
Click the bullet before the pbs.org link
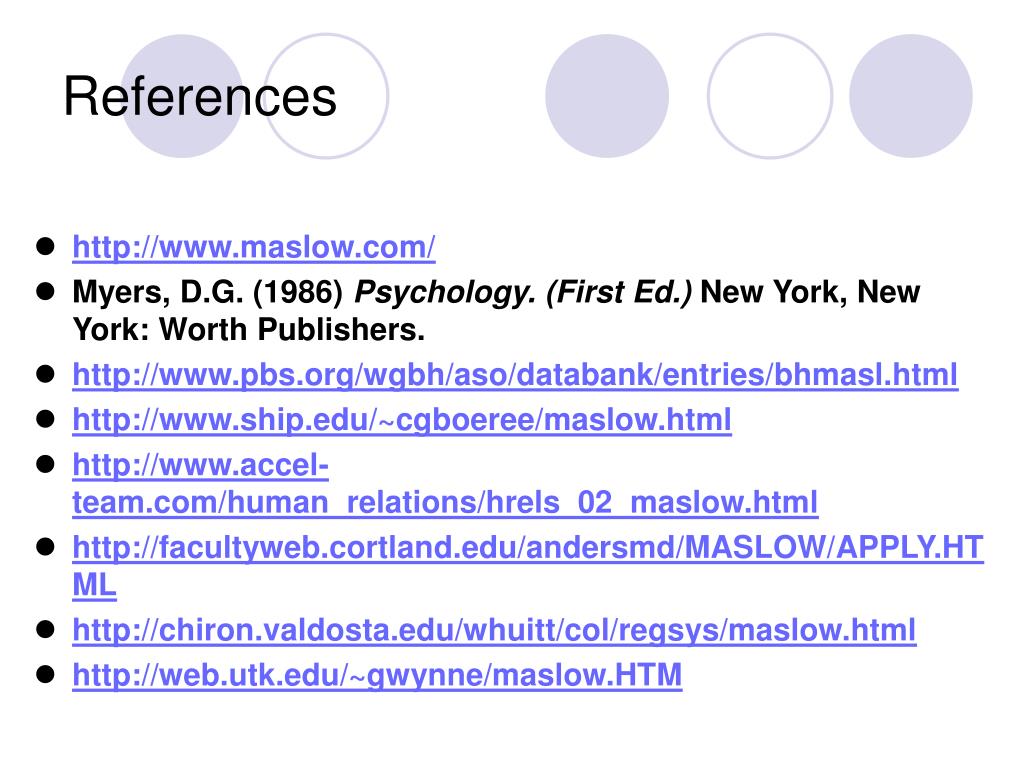[46, 374]
